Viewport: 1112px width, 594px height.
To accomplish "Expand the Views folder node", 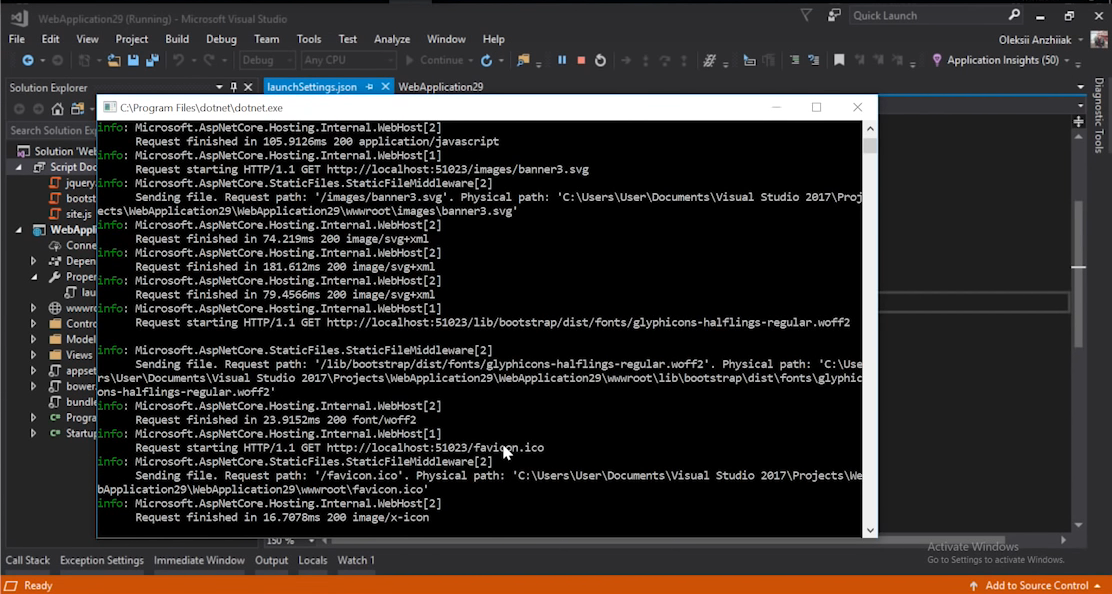I will click(33, 354).
